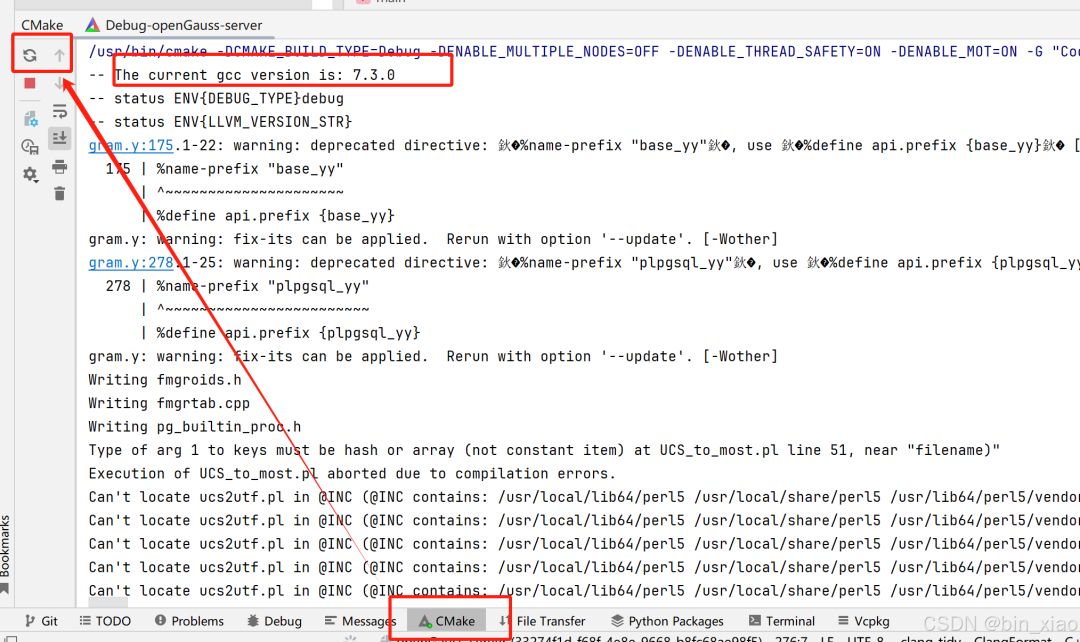Open the Messages tool window
The image size is (1080, 642).
[x=360, y=621]
